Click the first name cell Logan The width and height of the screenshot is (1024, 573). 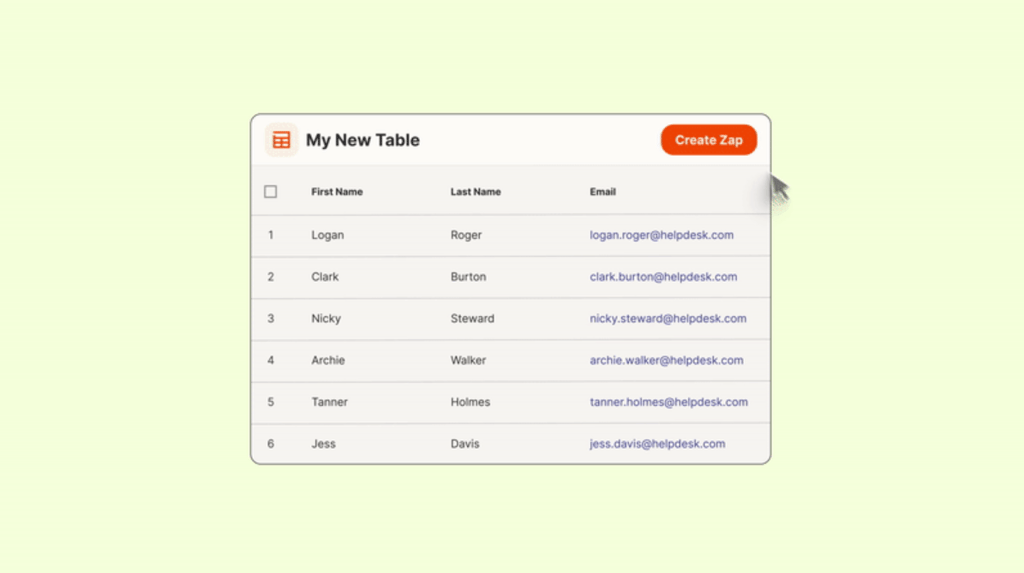(327, 235)
